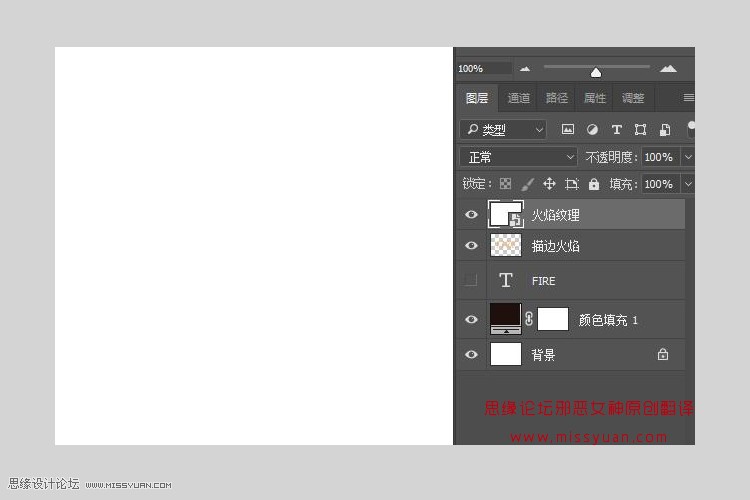Select the 描边火焰 layer name
The width and height of the screenshot is (750, 500).
click(x=555, y=246)
